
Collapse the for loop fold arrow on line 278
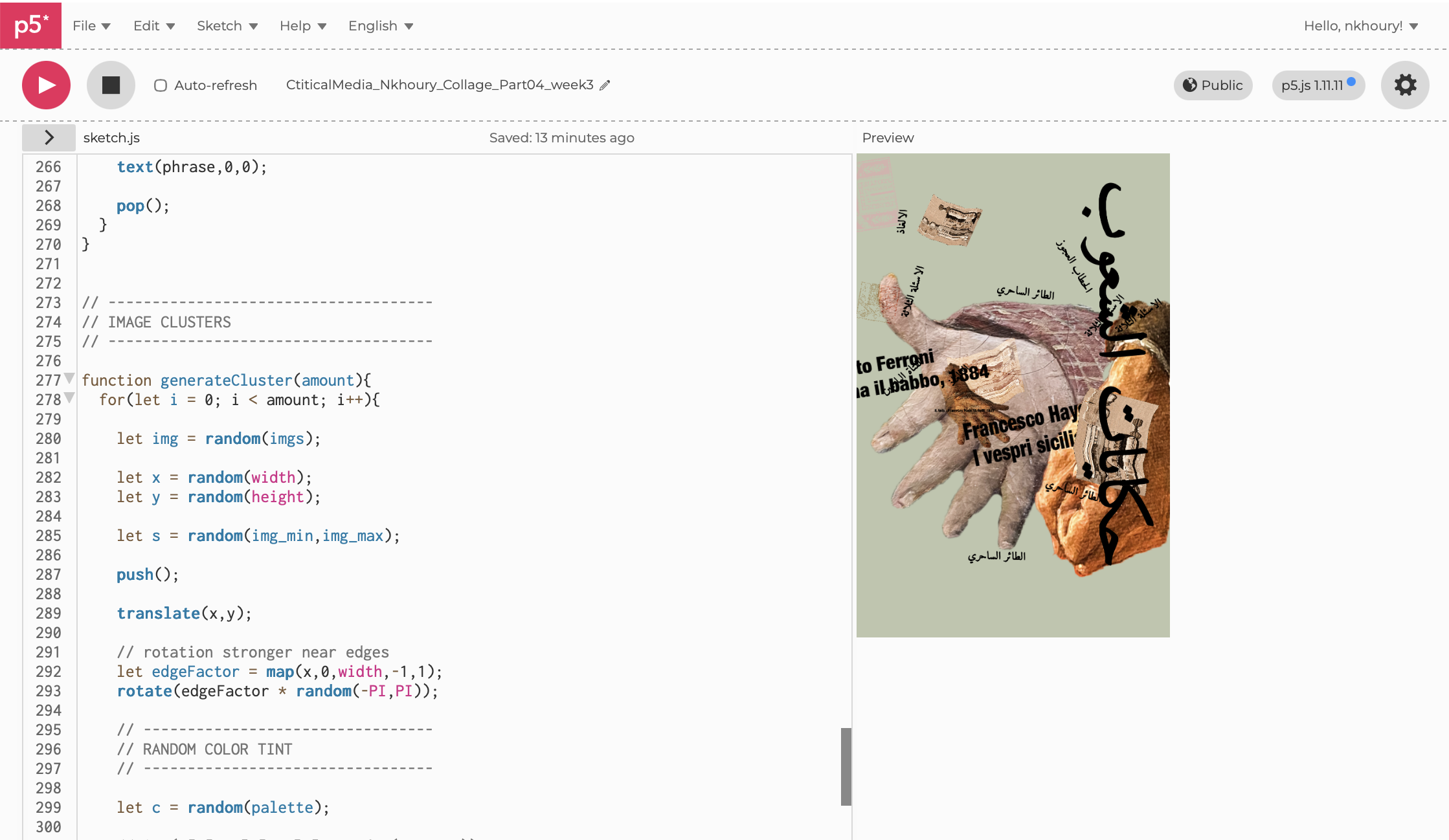[69, 398]
